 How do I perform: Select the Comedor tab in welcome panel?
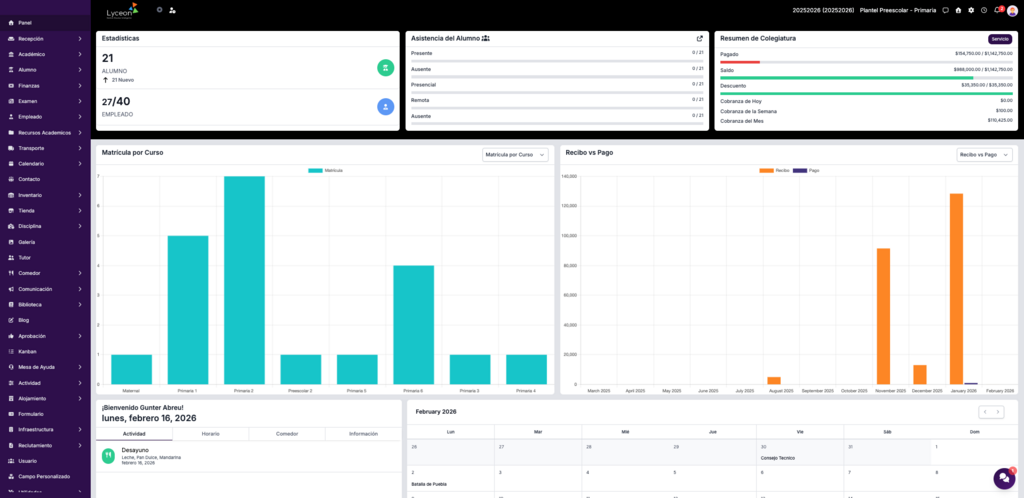point(286,434)
